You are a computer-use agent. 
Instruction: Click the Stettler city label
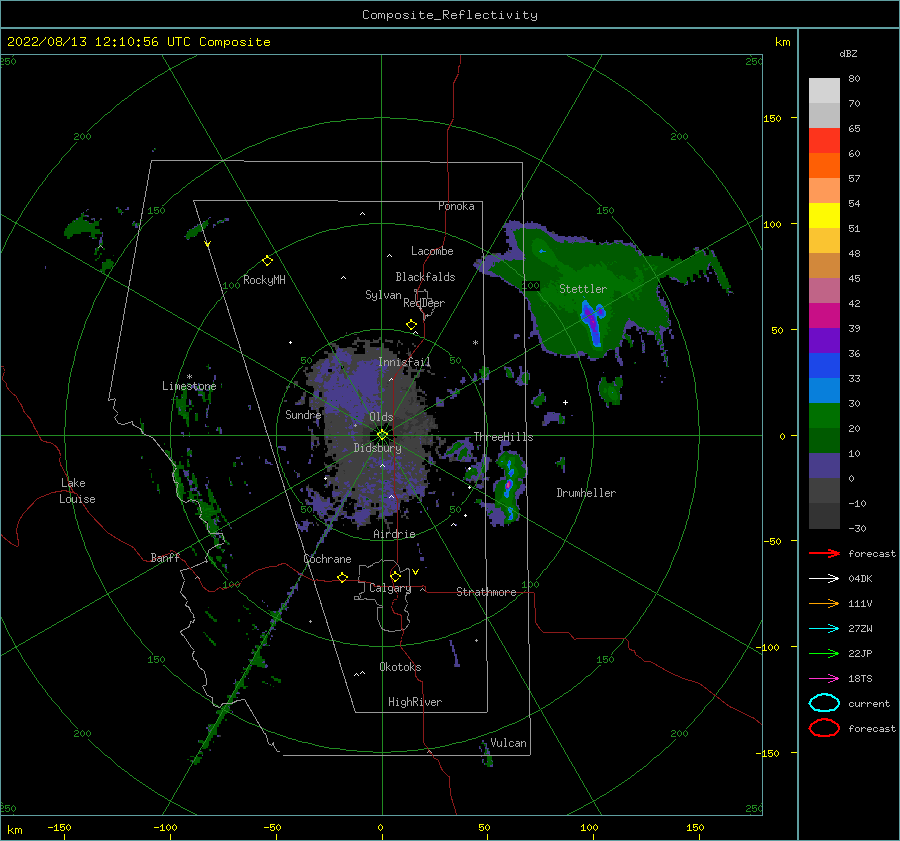tap(583, 289)
